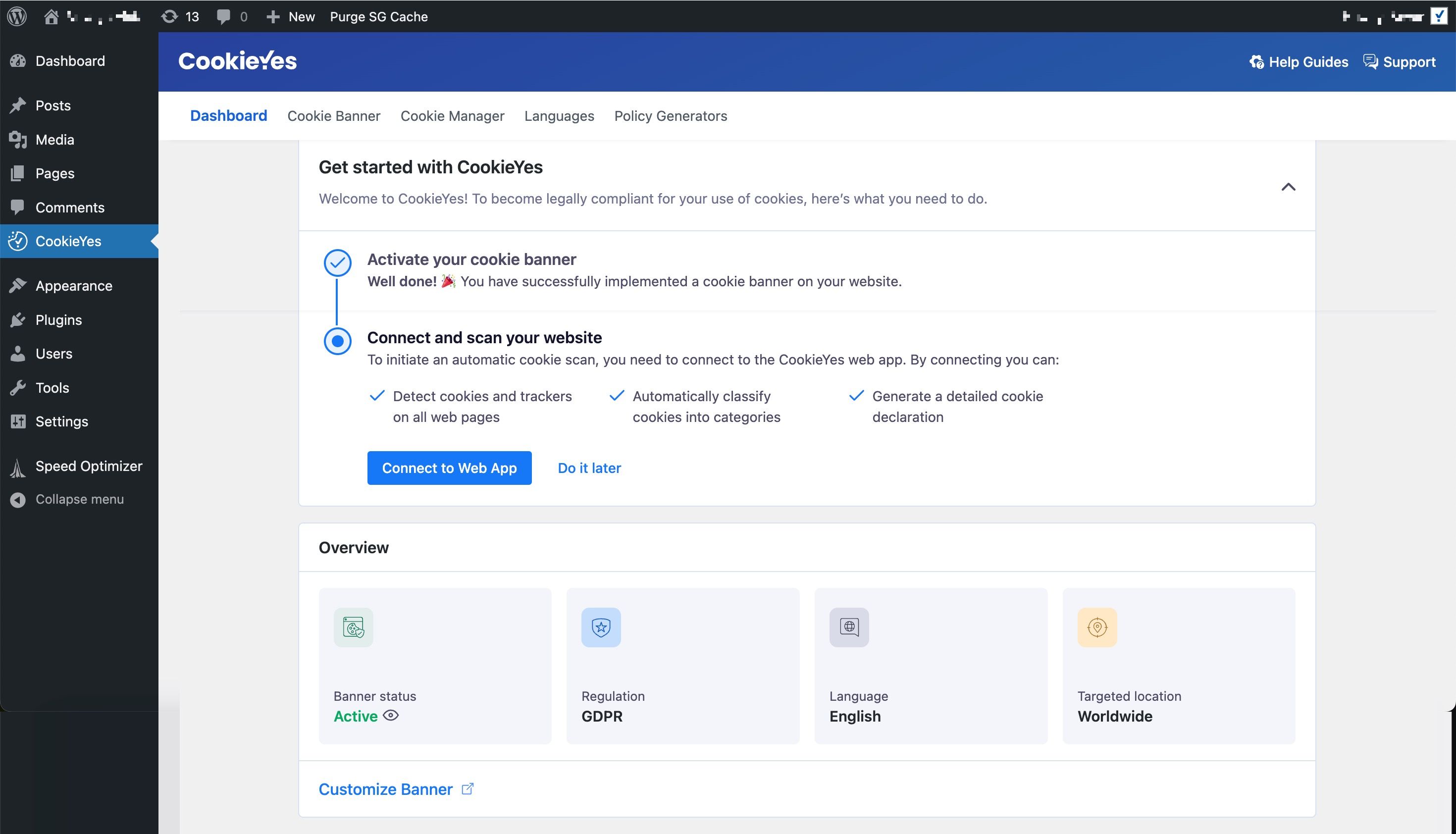Click the completed Activate banner checkmark circle
The width and height of the screenshot is (1456, 834).
[337, 263]
